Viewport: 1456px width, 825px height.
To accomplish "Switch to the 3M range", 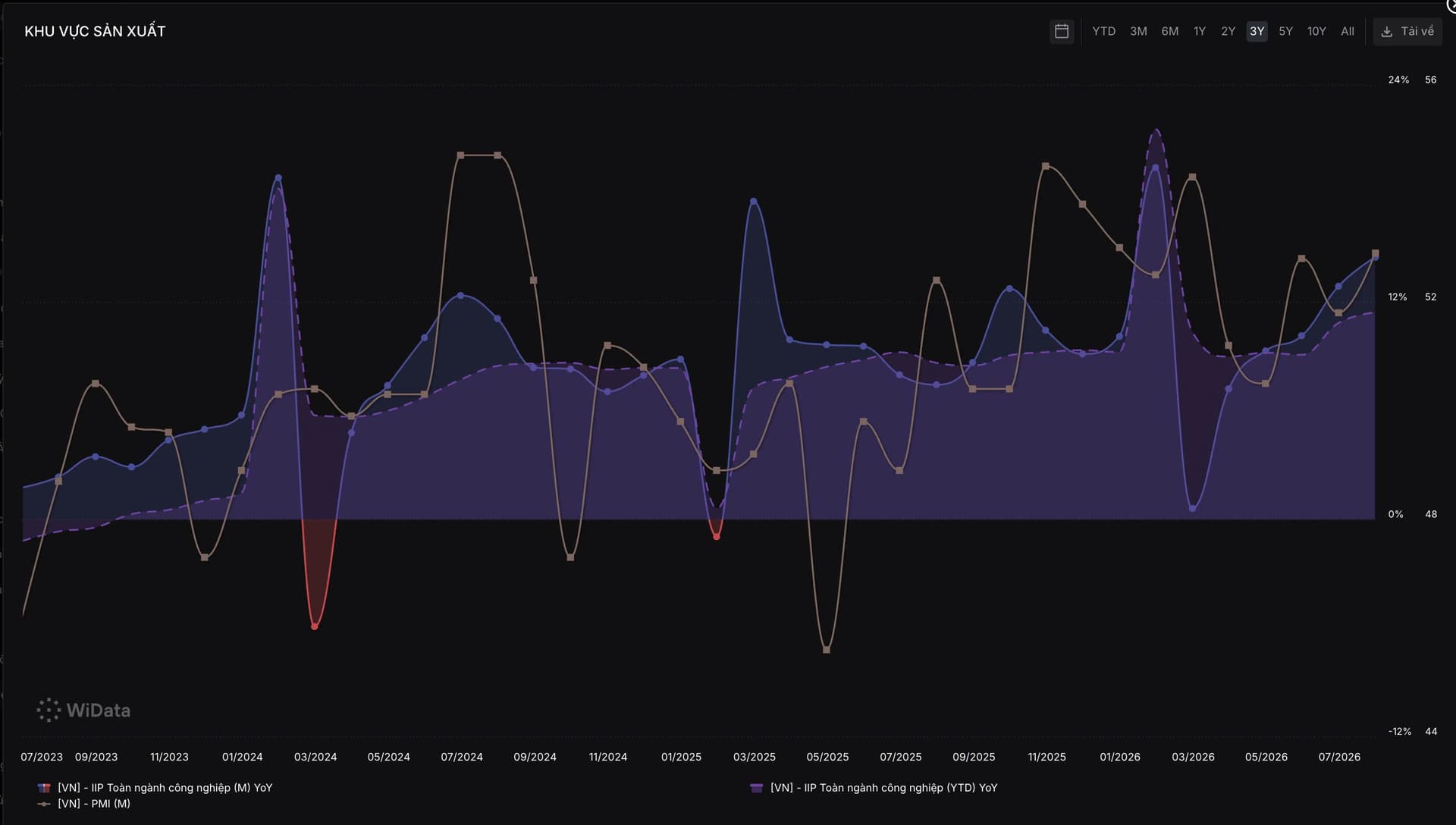I will click(1138, 31).
